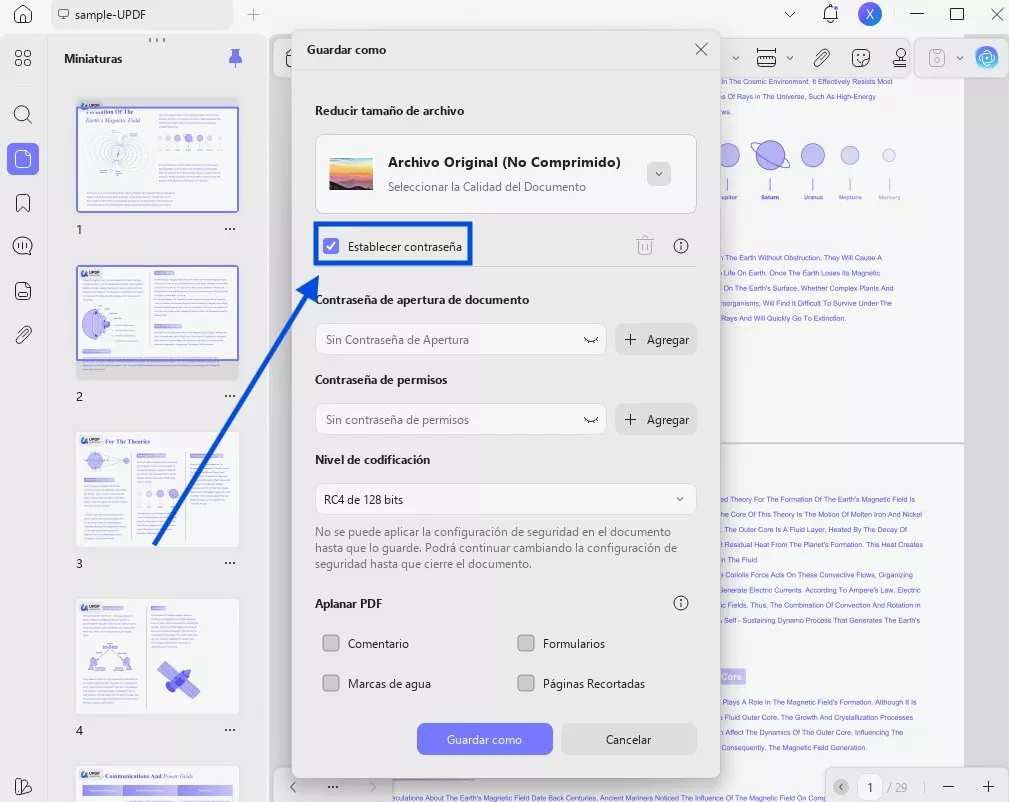
Task: Click the bottom toolbar more options ellipsis
Action: point(333,787)
